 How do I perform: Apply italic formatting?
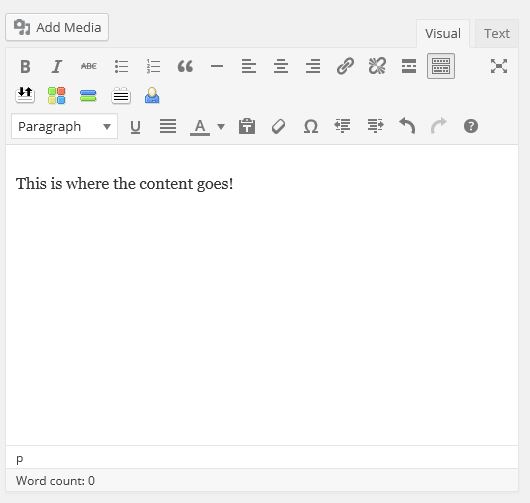coord(57,66)
